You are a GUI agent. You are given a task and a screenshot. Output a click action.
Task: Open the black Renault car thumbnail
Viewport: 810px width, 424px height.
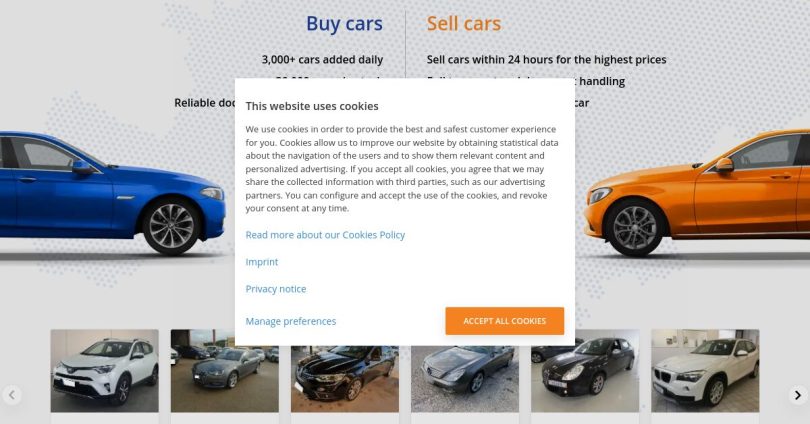345,379
